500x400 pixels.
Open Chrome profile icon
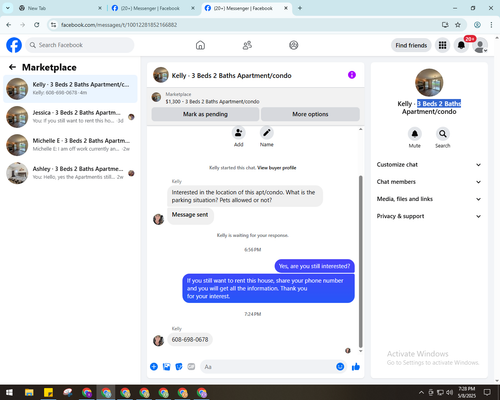pos(477,25)
